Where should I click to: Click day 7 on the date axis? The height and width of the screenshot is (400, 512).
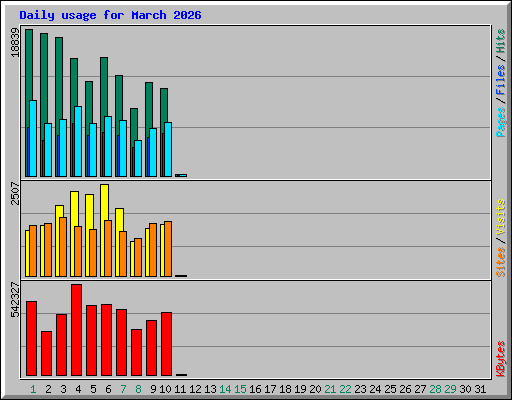pos(123,389)
